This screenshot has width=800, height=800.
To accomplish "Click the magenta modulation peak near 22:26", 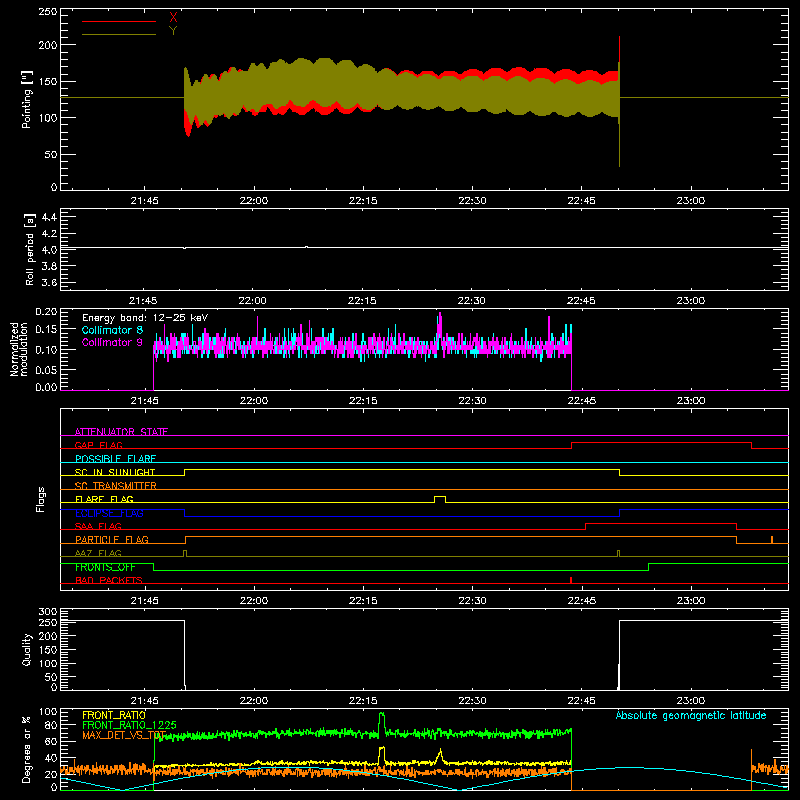I will pos(440,327).
